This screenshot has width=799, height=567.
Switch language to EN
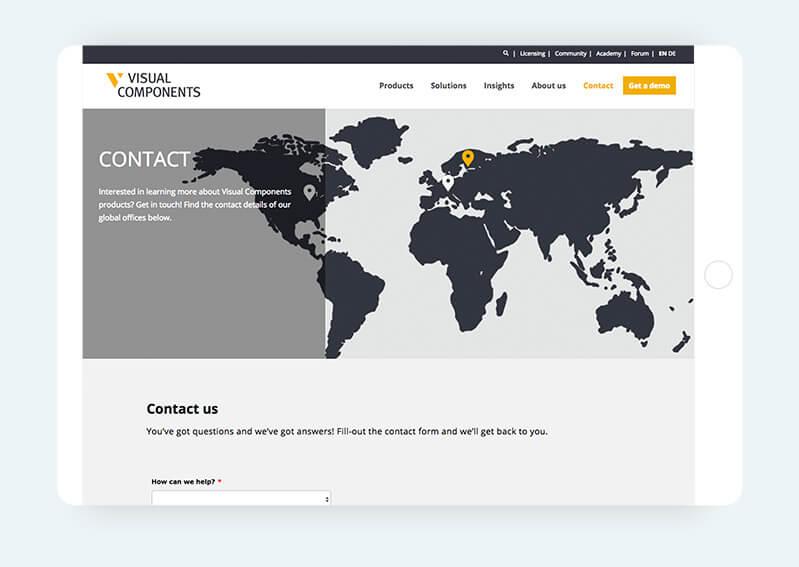[x=662, y=53]
